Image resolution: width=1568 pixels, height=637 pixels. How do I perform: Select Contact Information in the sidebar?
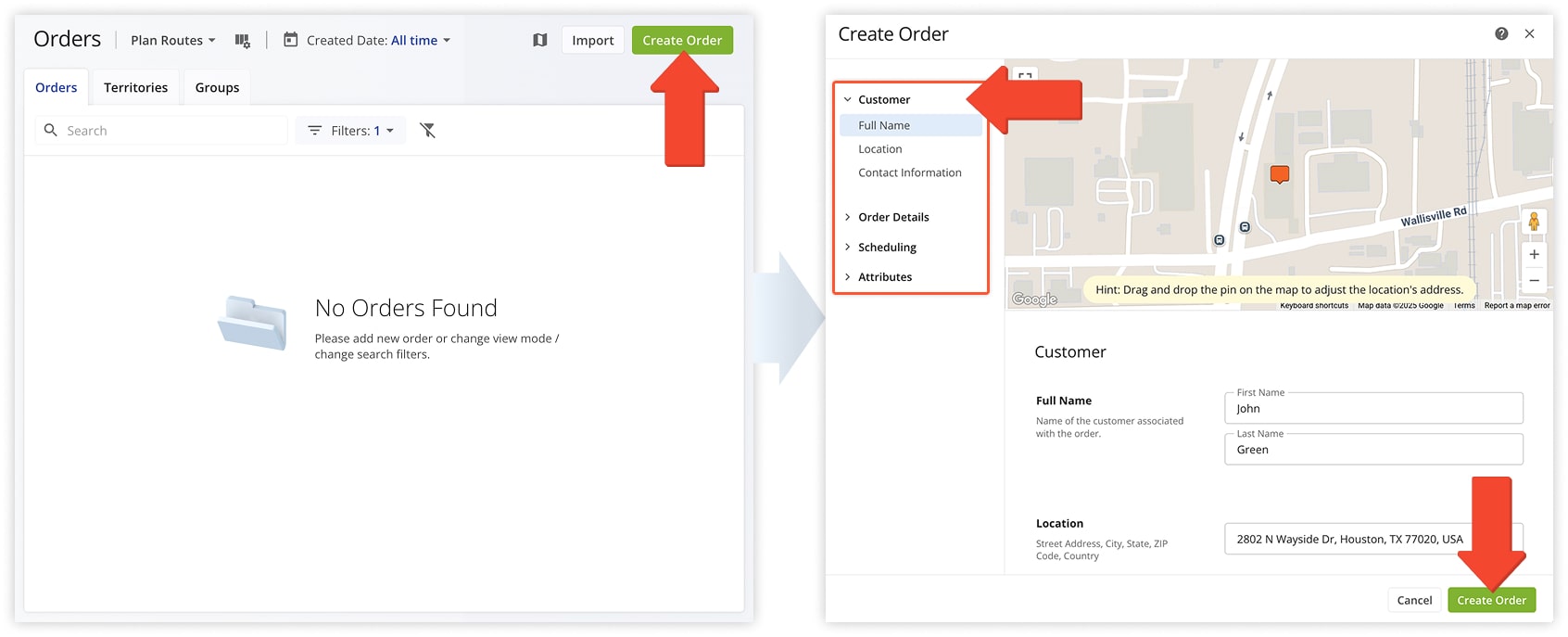[911, 172]
